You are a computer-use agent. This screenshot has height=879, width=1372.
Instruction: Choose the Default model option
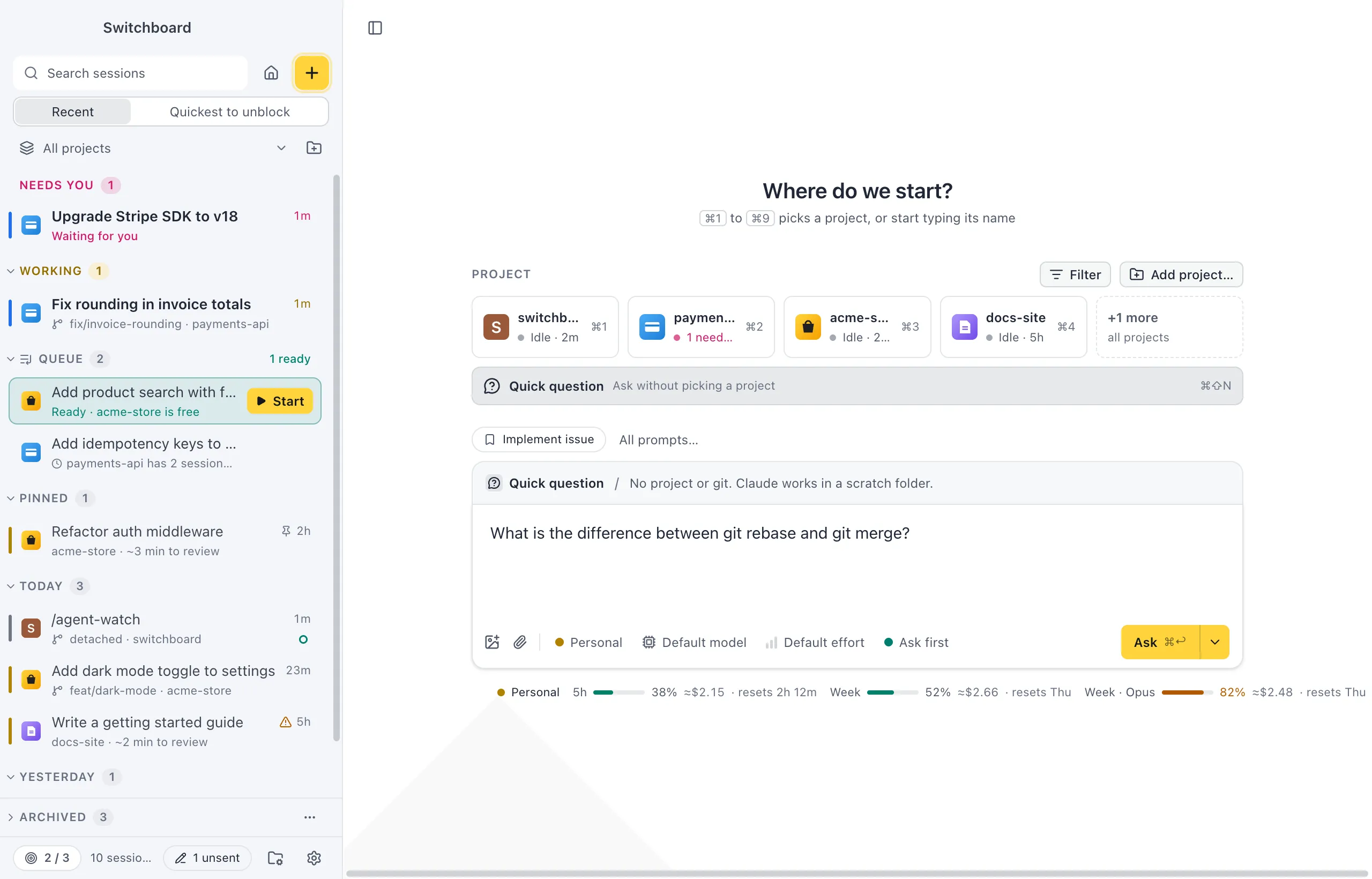[x=694, y=642]
